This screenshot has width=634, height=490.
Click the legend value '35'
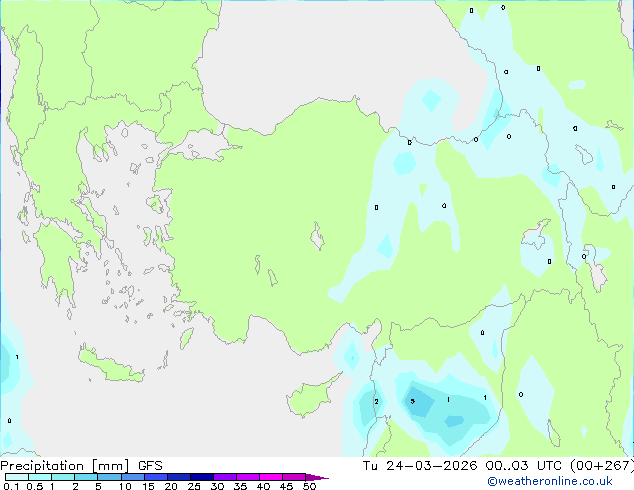pos(240,486)
